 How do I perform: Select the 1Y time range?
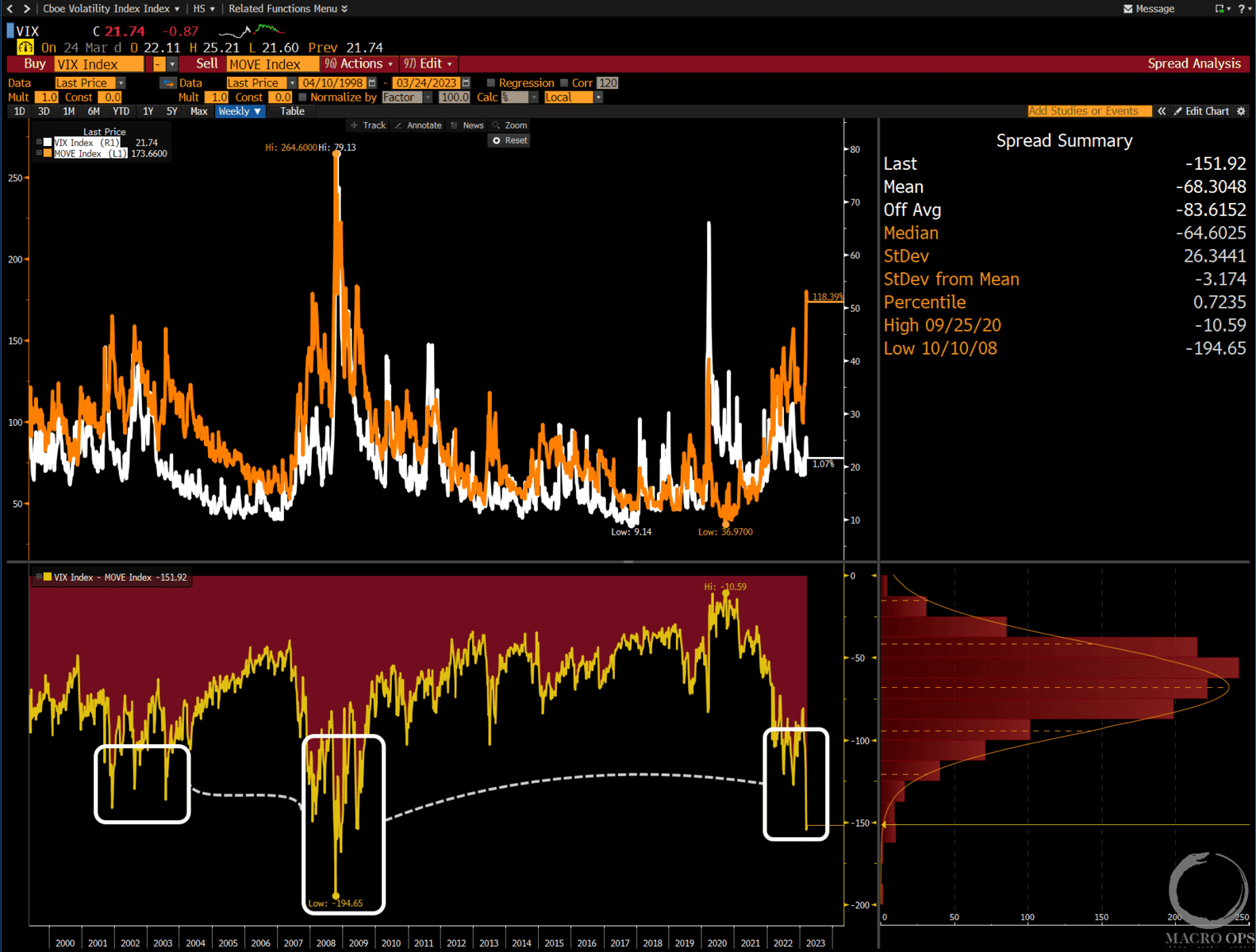[x=148, y=111]
